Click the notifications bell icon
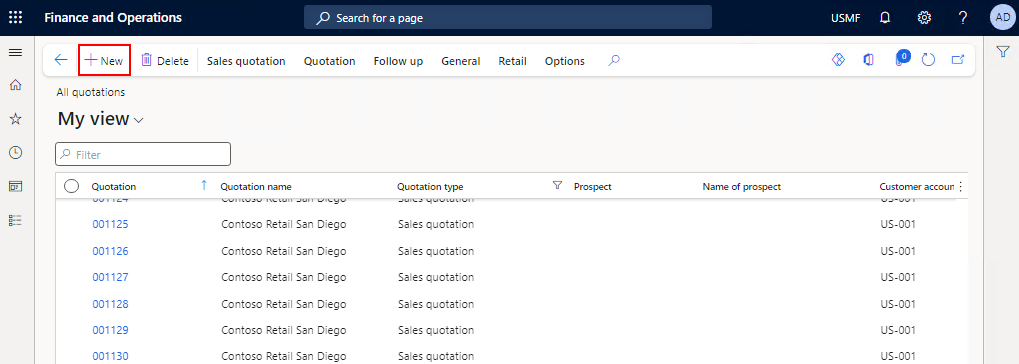The height and width of the screenshot is (364, 1019). point(884,18)
